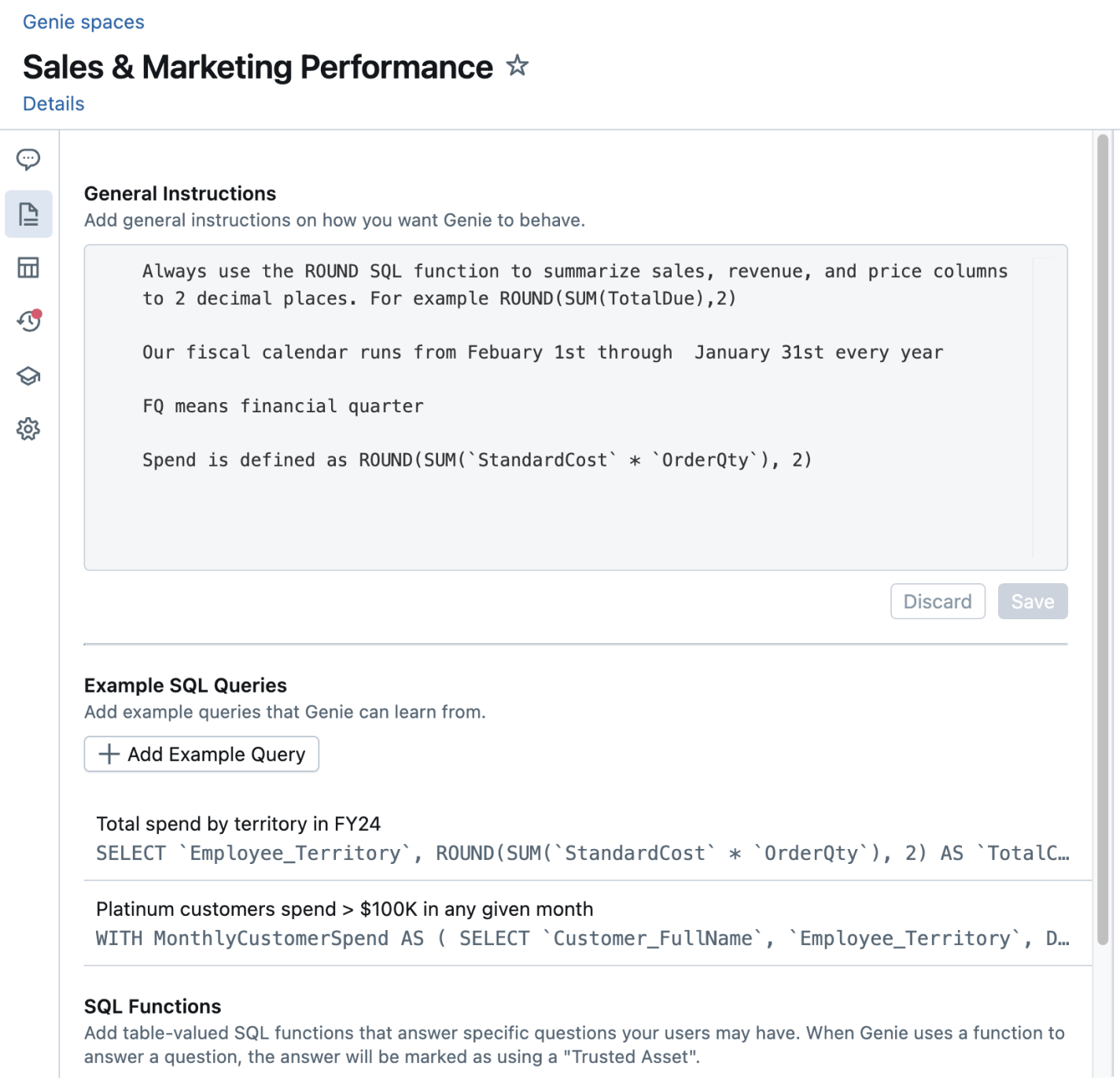This screenshot has width=1120, height=1078.
Task: Click Add Example Query button
Action: pos(201,754)
